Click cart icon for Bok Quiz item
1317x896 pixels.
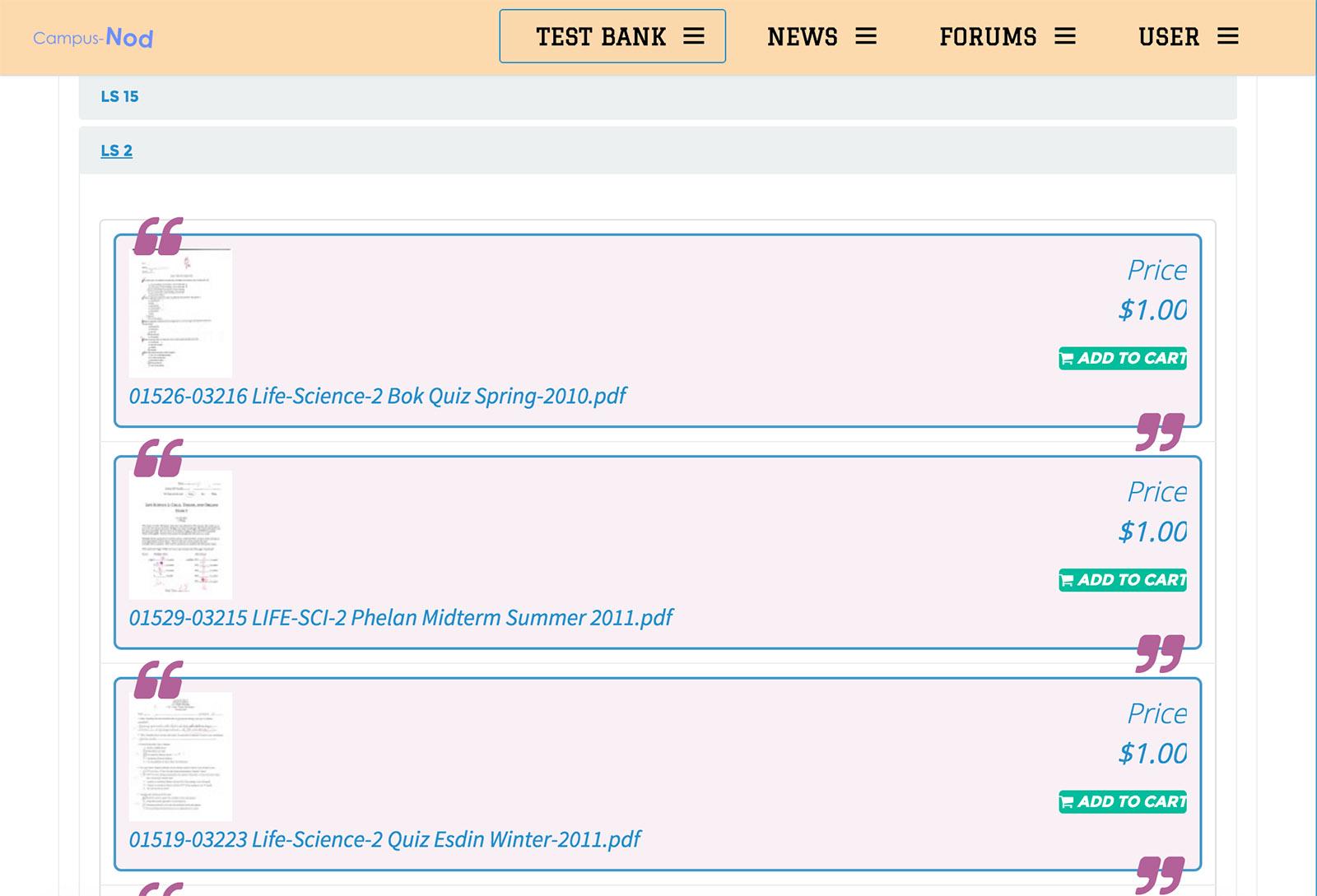(x=1067, y=359)
